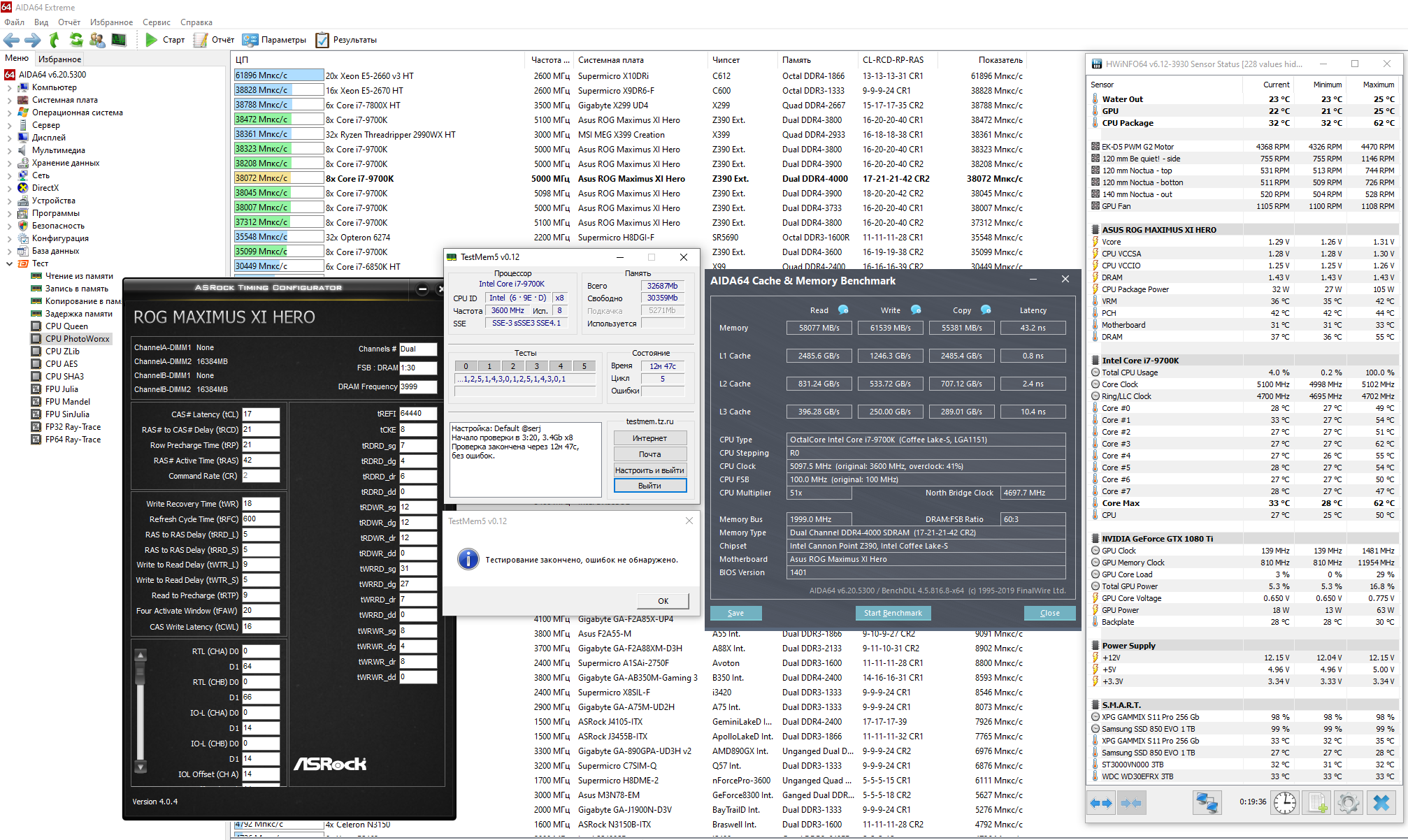Collapse the Тест tree node

tap(9, 263)
